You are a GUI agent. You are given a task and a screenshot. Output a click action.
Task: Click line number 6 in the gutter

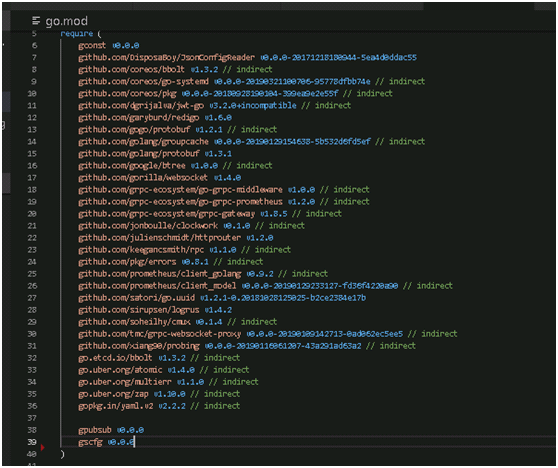pyautogui.click(x=34, y=46)
